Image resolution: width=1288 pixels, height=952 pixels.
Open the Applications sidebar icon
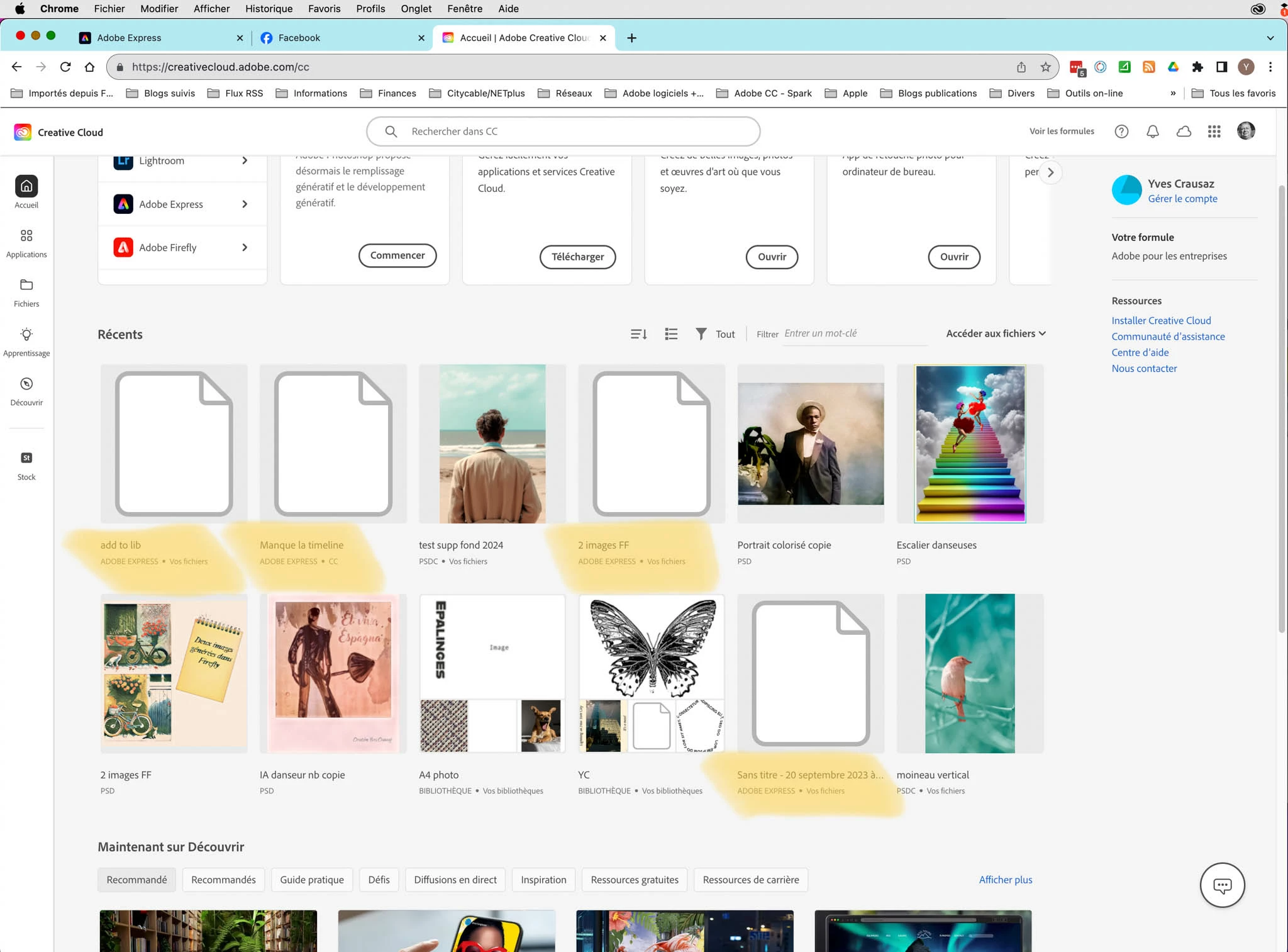pyautogui.click(x=26, y=236)
